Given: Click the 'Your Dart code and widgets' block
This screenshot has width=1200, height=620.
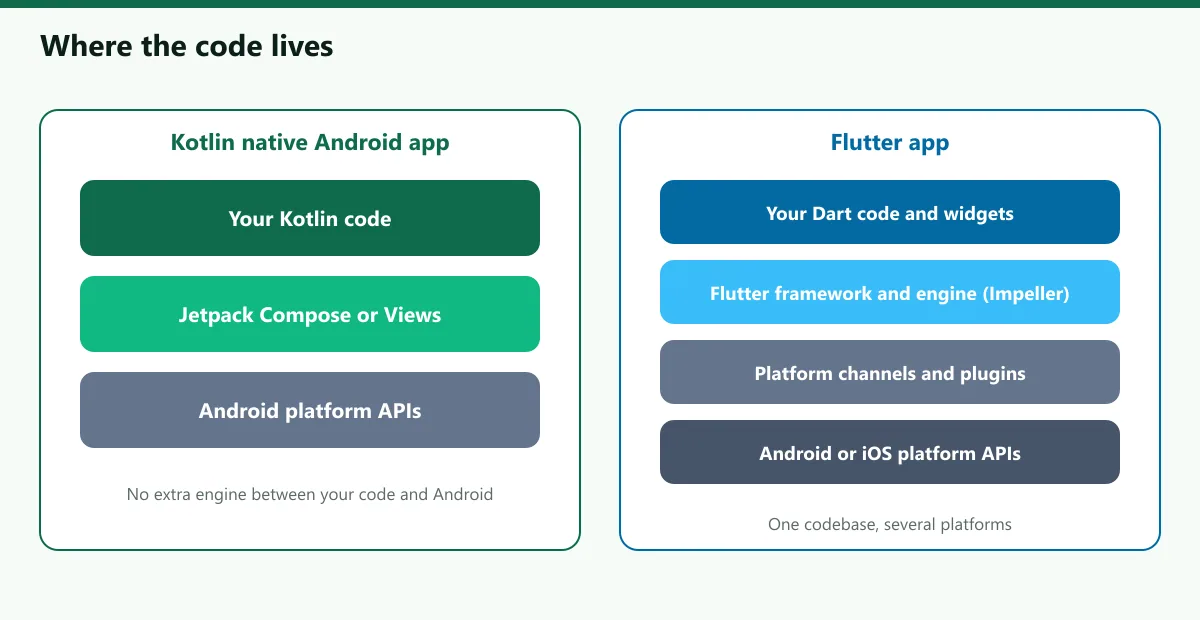Looking at the screenshot, I should (890, 212).
